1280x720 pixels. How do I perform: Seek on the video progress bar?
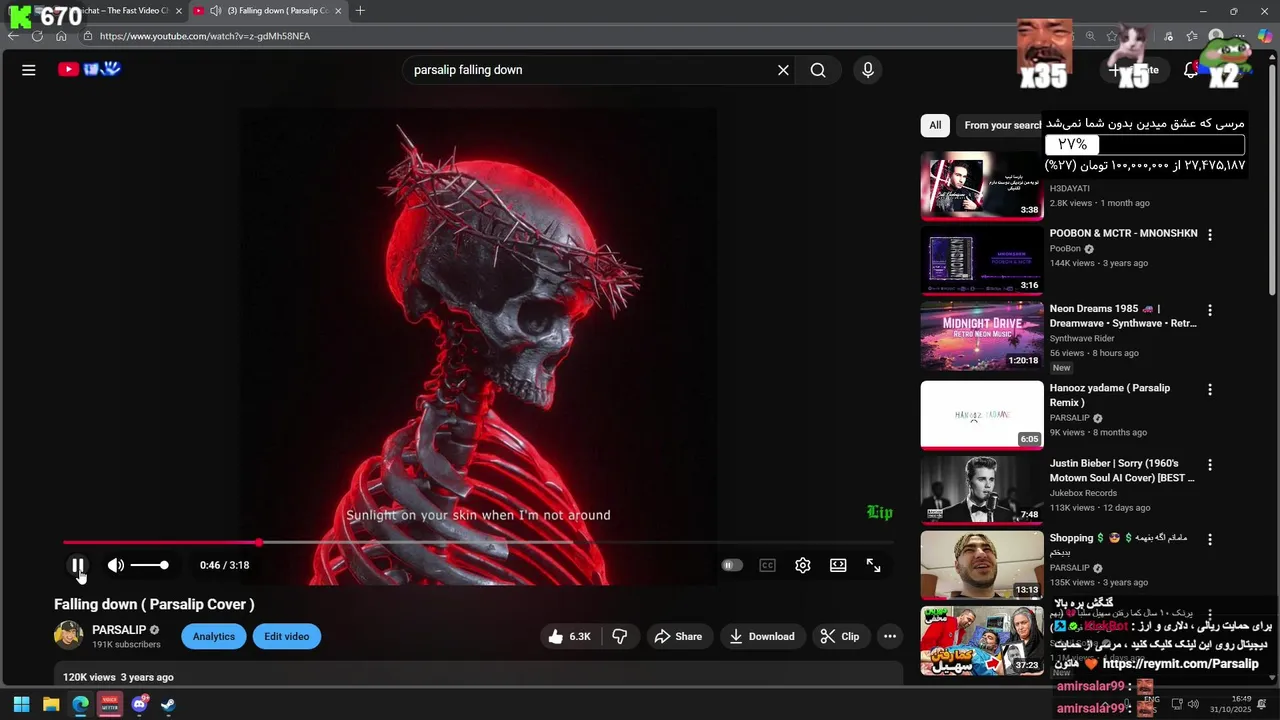pos(478,543)
